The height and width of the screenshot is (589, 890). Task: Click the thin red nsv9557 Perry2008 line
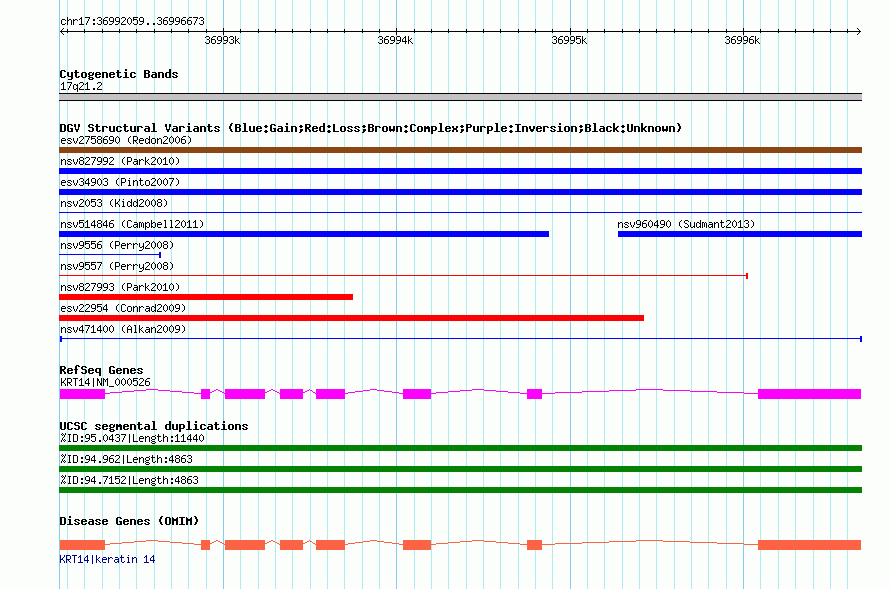pyautogui.click(x=404, y=276)
